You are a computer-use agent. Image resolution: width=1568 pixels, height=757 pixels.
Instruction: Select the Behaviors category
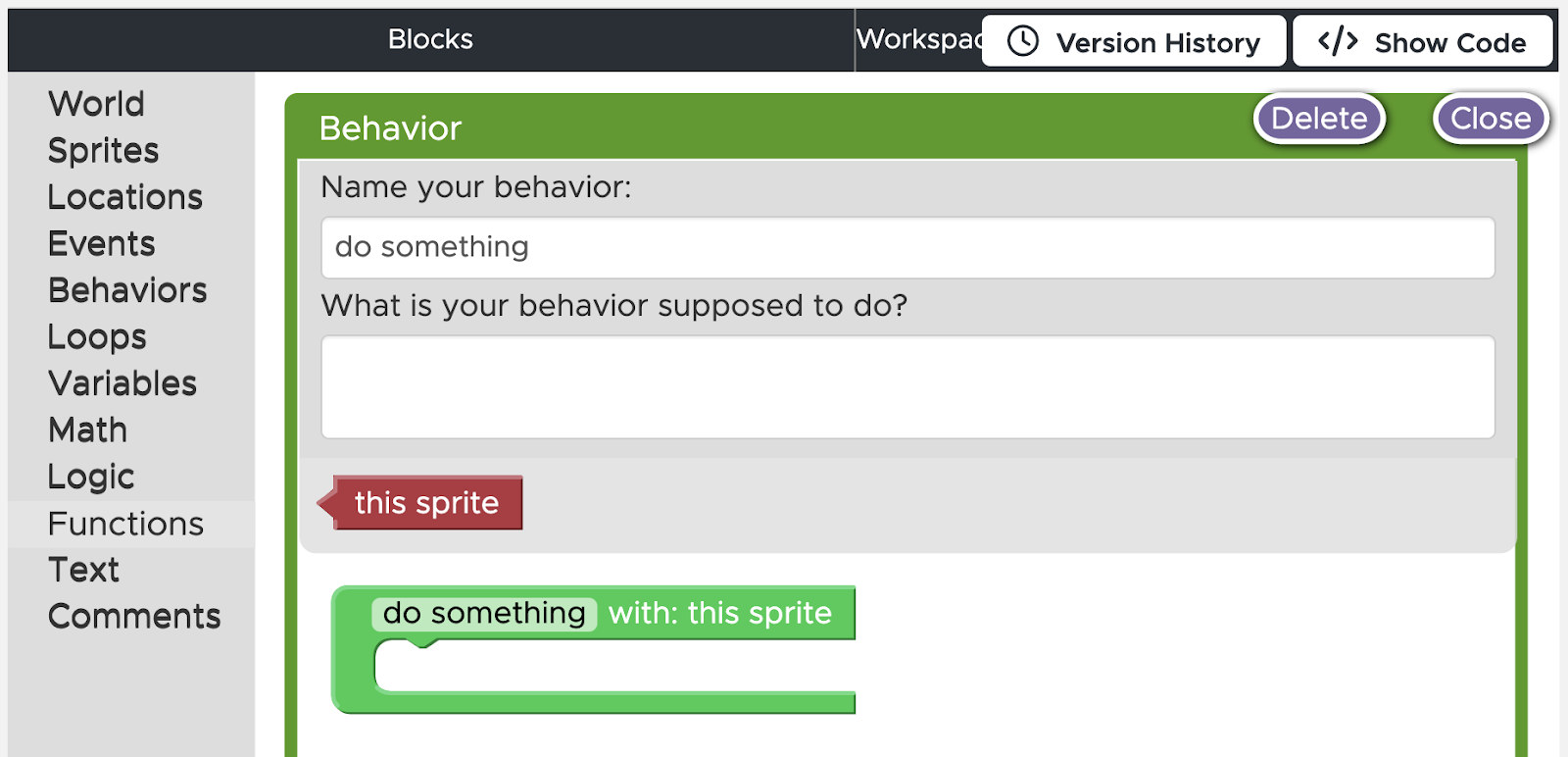coord(127,290)
